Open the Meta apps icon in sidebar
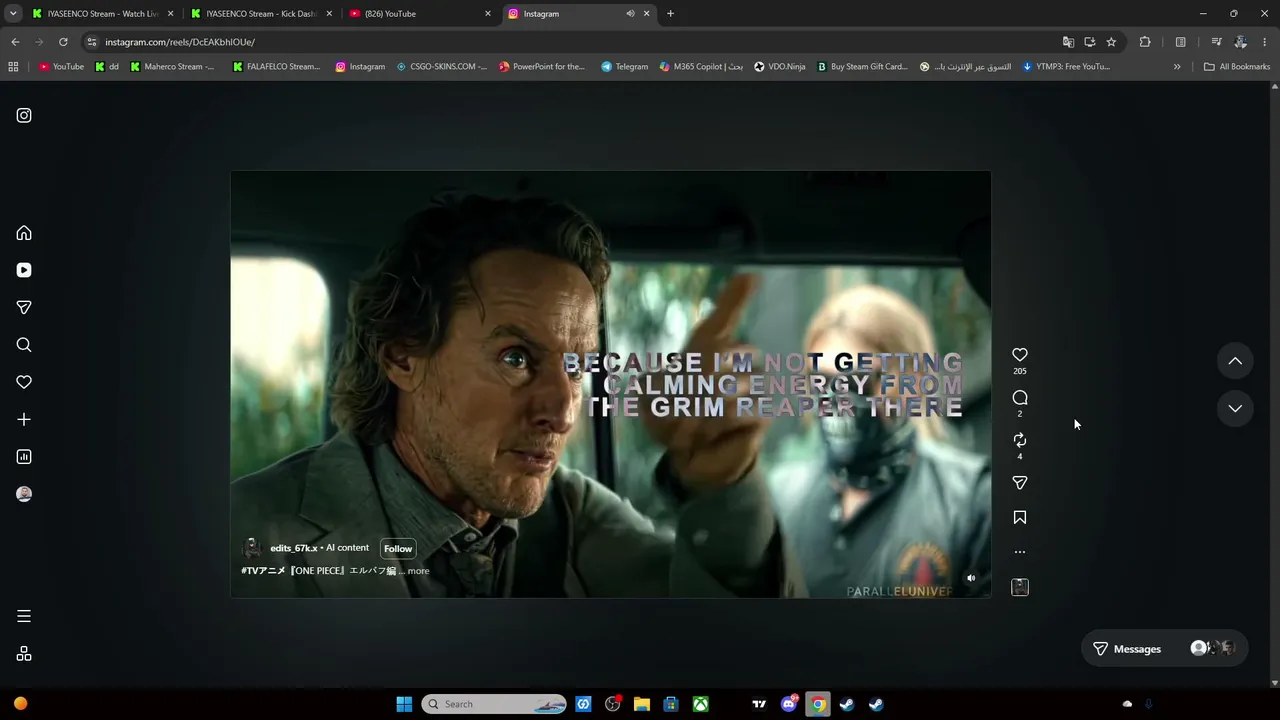The image size is (1280, 720). pyautogui.click(x=24, y=654)
